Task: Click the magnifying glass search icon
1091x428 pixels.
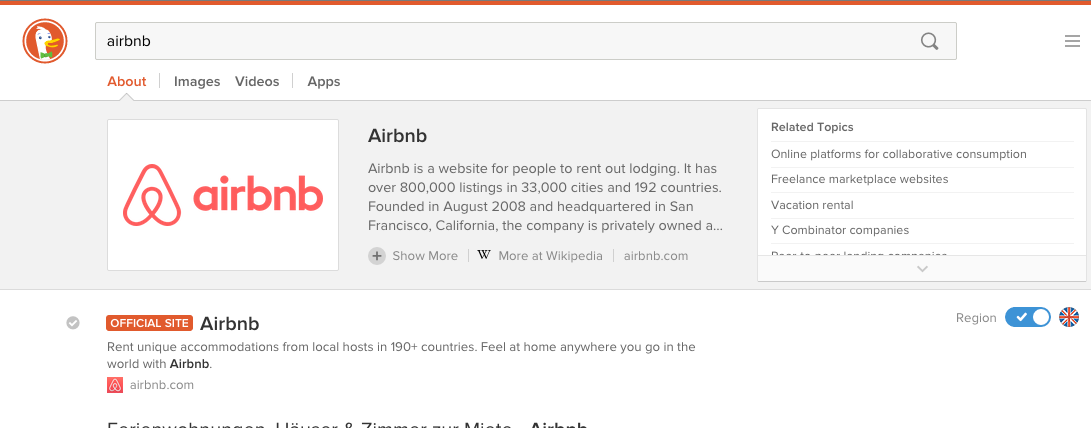Action: click(x=929, y=42)
